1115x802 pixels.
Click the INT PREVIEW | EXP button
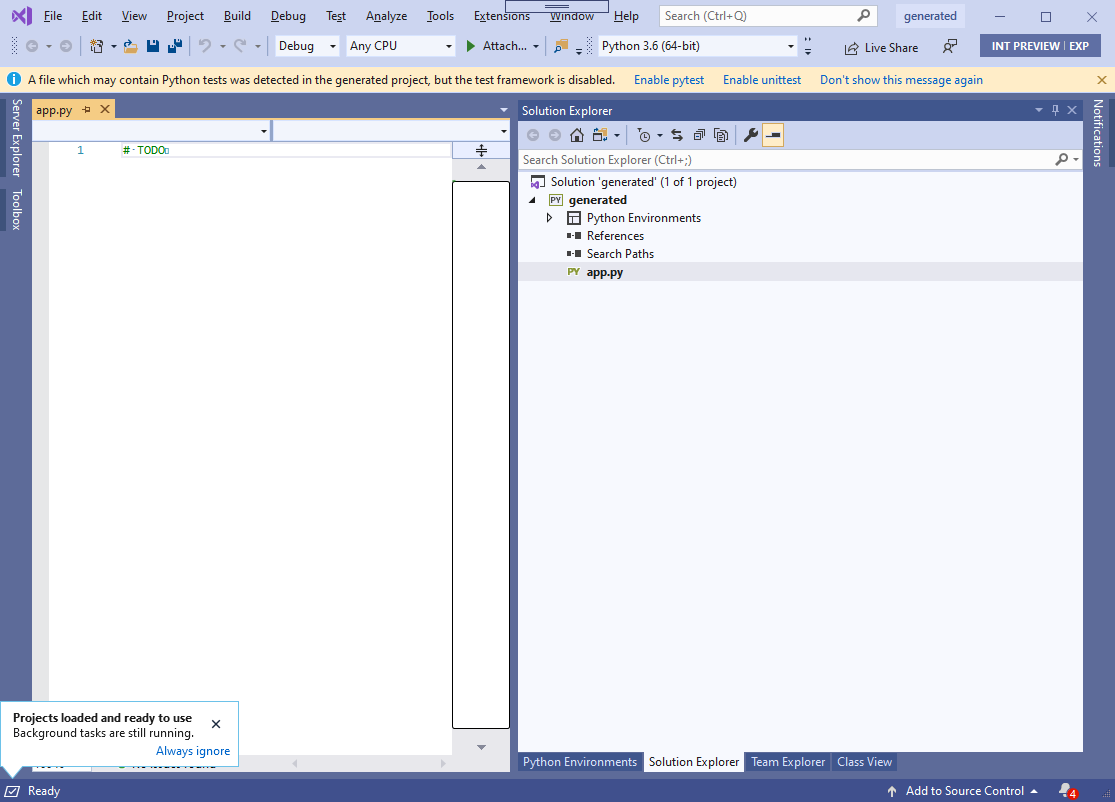click(x=1040, y=46)
